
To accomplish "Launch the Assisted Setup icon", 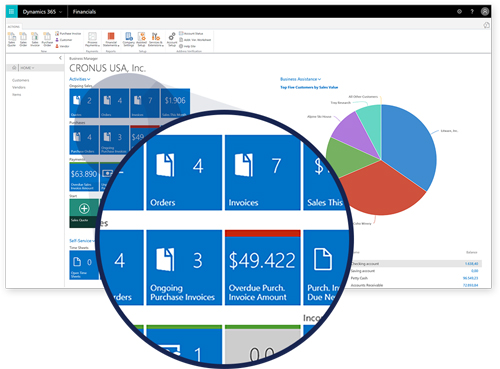I will 142,39.
